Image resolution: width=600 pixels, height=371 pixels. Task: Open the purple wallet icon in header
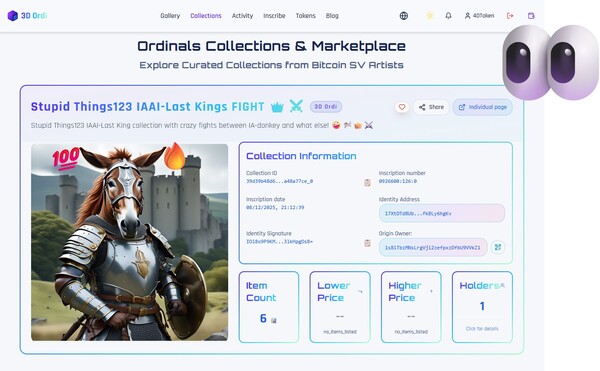(531, 16)
